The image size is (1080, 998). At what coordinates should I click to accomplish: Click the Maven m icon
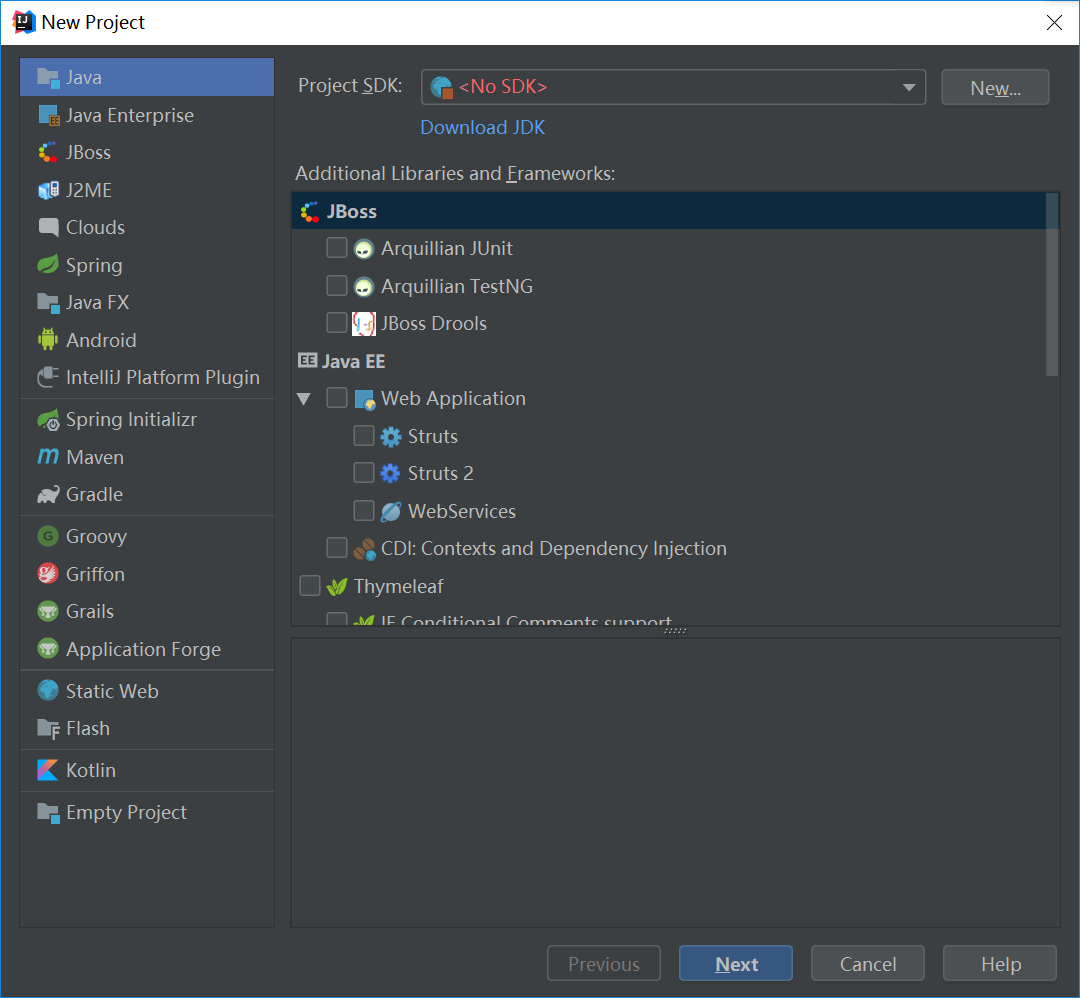(x=48, y=457)
